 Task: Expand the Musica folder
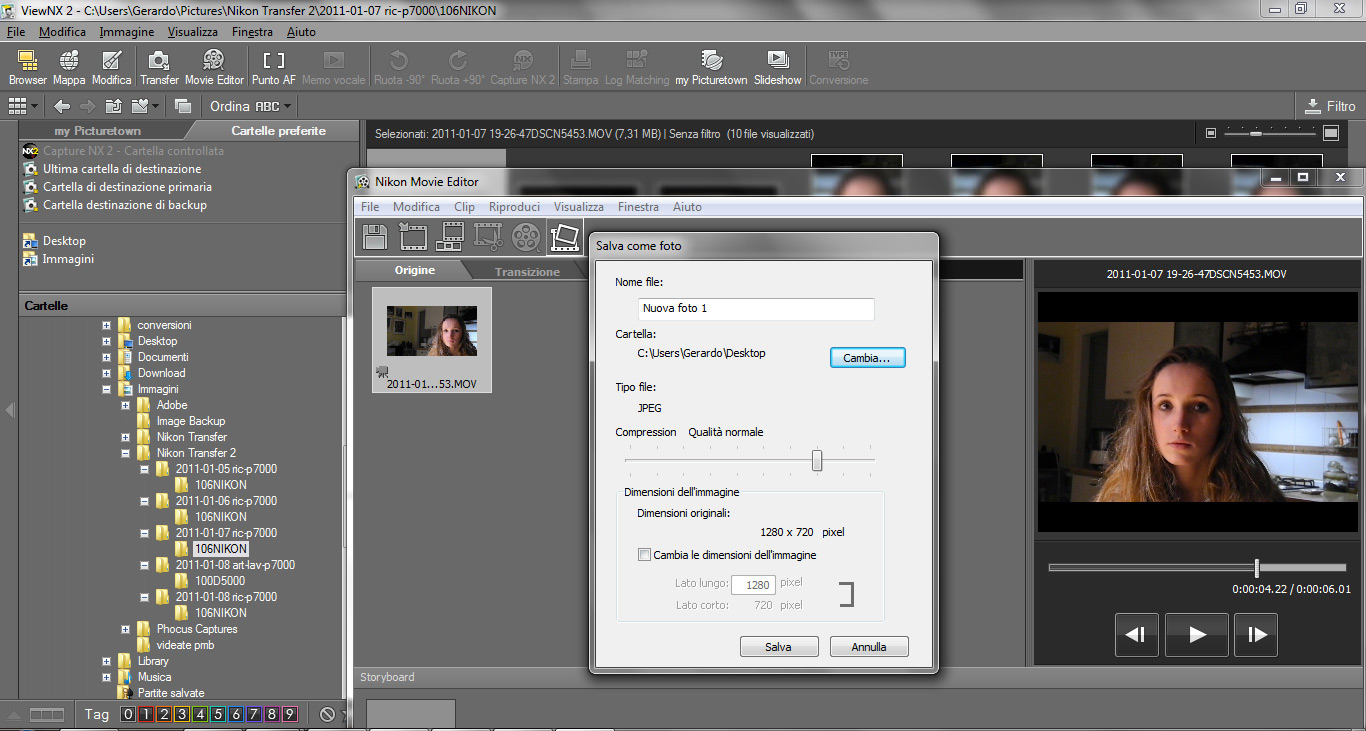coord(107,677)
